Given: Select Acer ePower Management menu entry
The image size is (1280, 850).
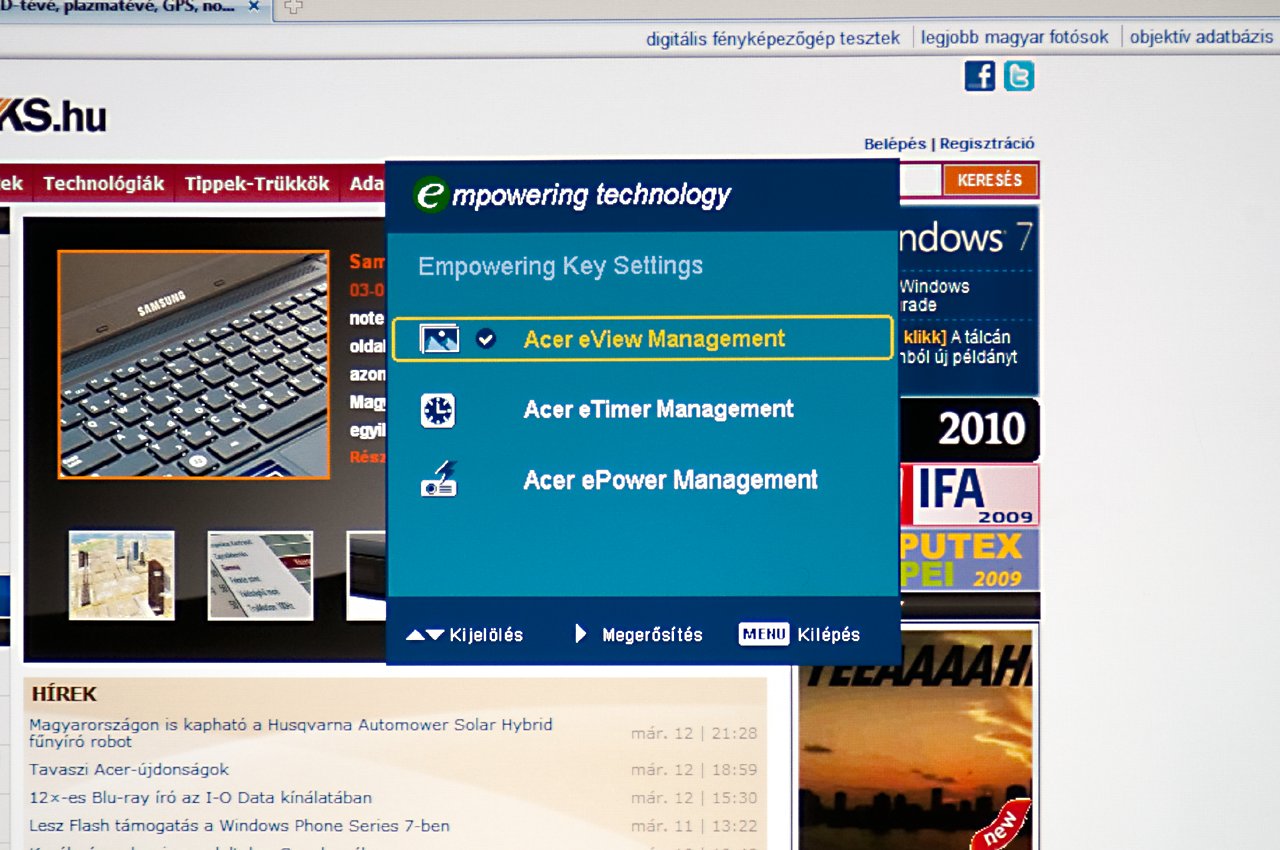Looking at the screenshot, I should (x=670, y=480).
